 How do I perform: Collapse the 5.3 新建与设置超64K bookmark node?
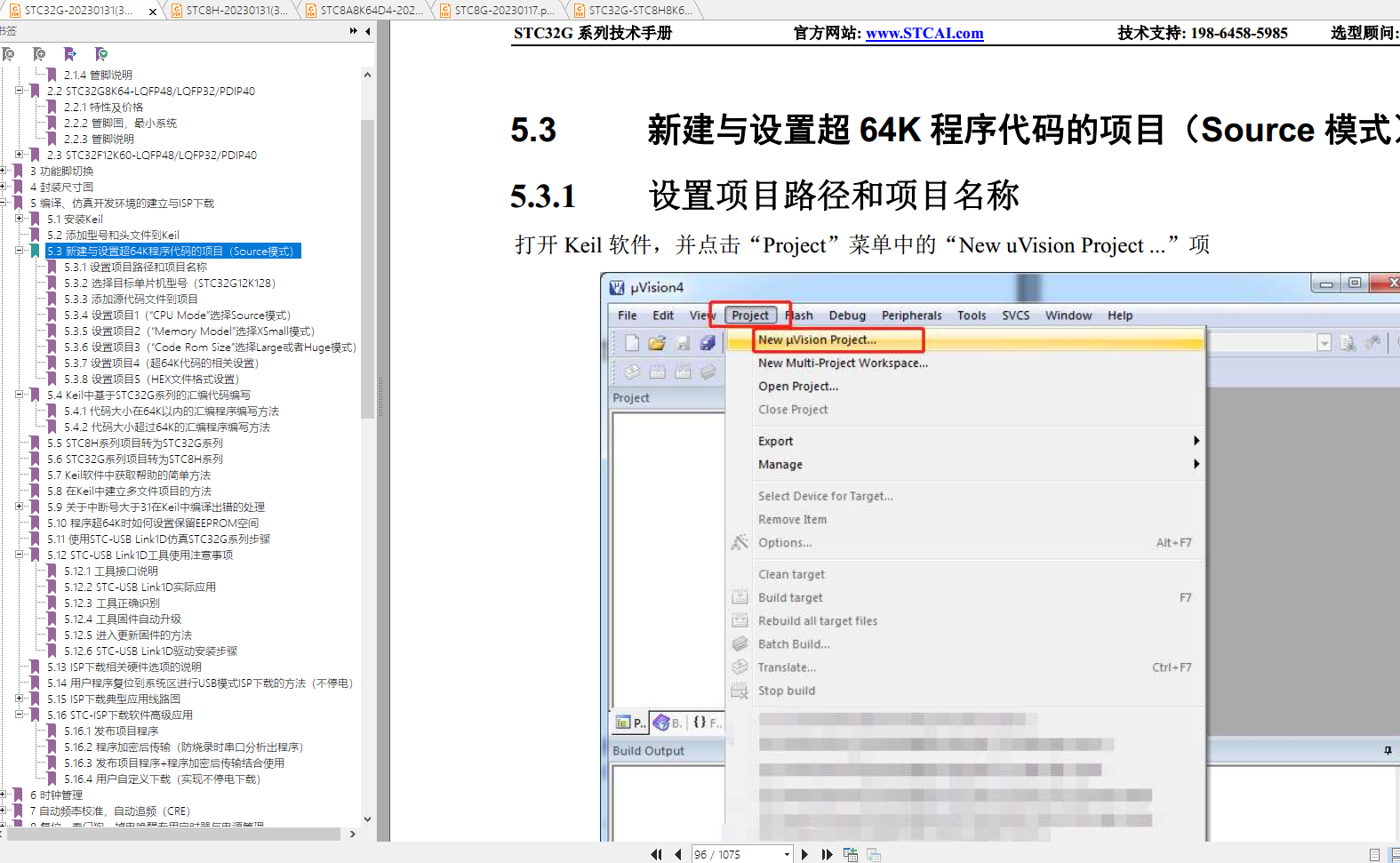(20, 251)
